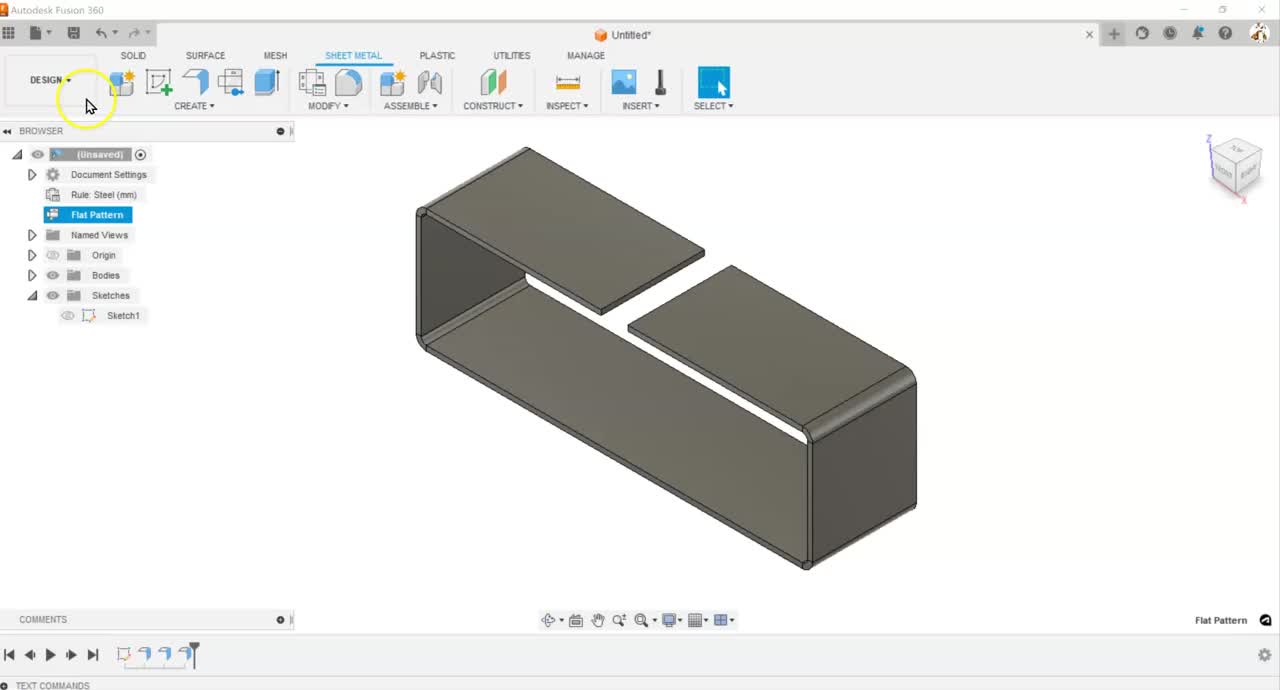1280x690 pixels.
Task: Open the Create Sketch tool
Action: coord(158,82)
